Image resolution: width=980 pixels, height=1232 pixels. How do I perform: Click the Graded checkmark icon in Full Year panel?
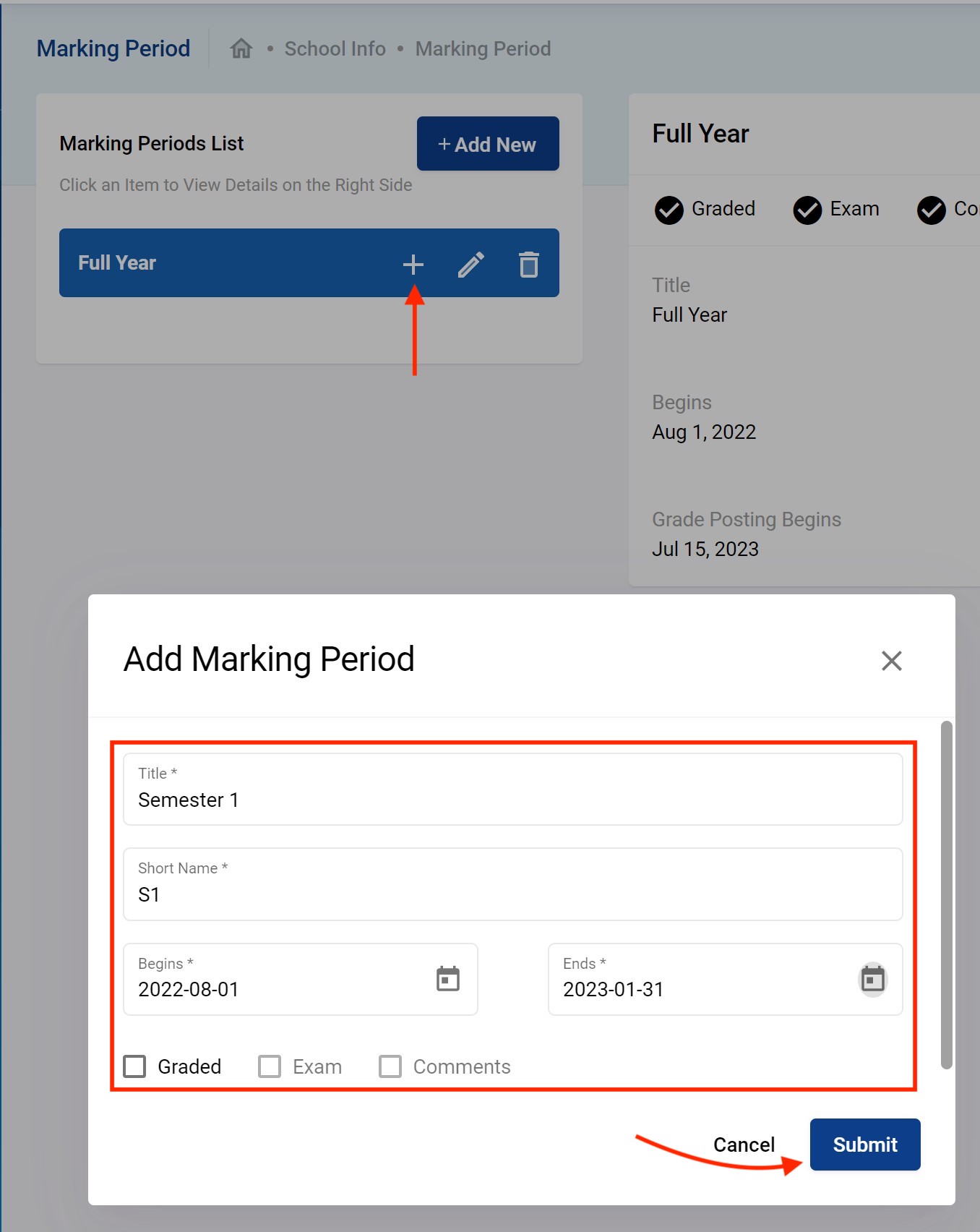point(669,210)
